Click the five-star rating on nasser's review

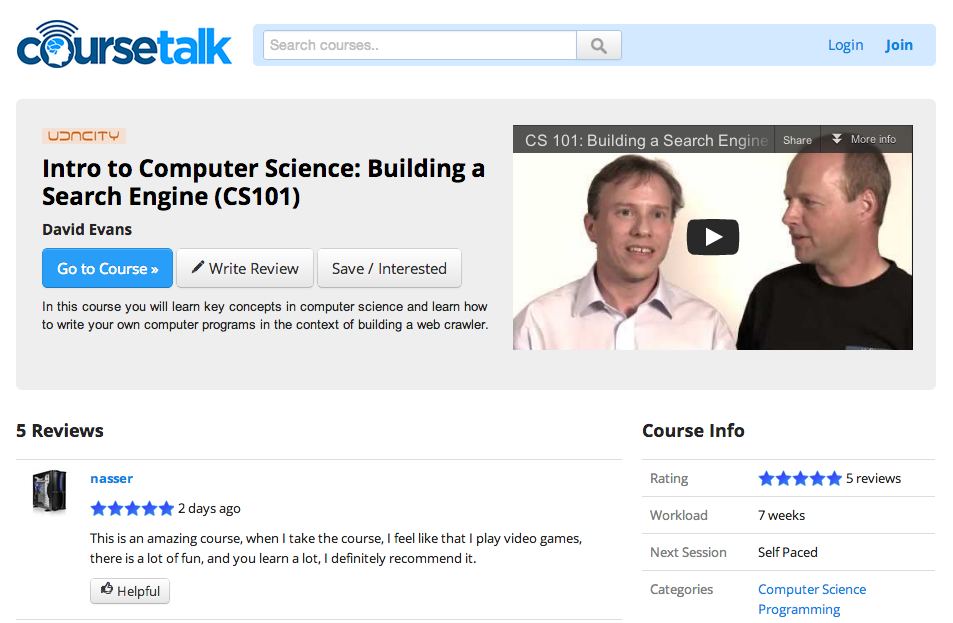pyautogui.click(x=132, y=508)
